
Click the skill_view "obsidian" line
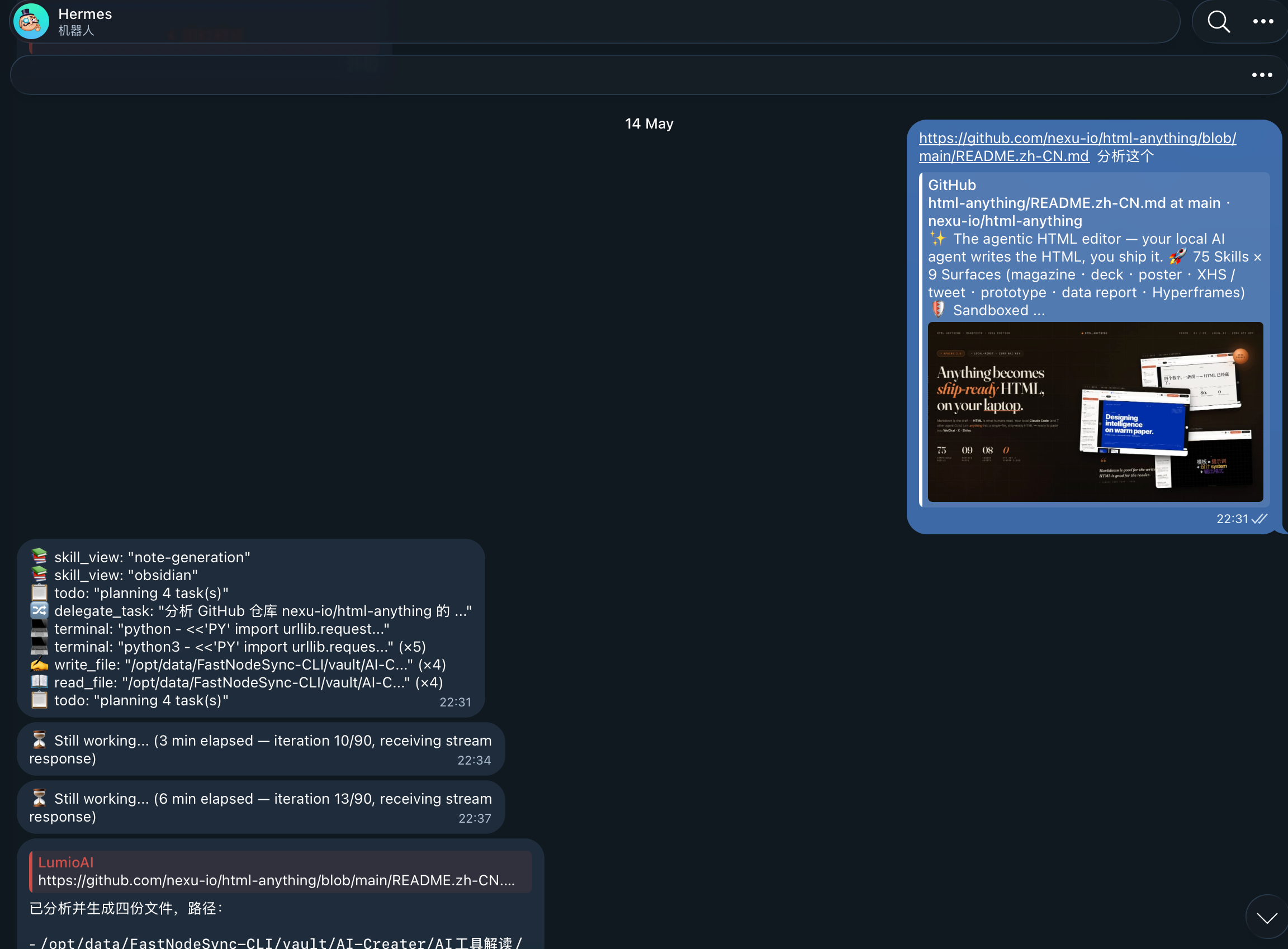tap(126, 575)
